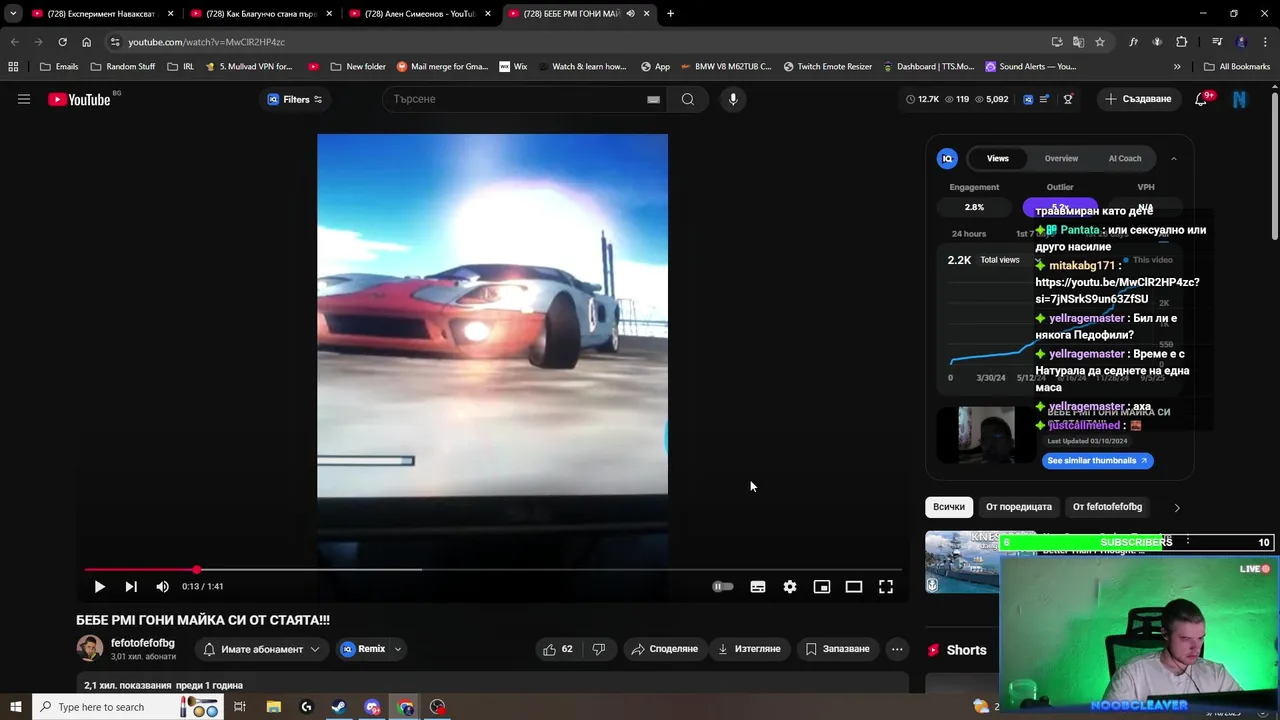
Task: Switch to theater mode
Action: click(854, 587)
